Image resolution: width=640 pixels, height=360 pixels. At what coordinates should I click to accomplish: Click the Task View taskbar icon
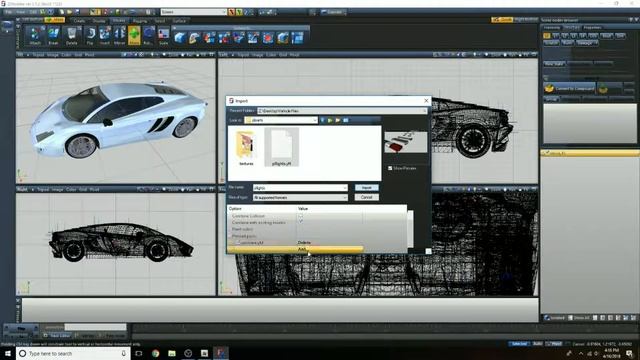(139, 353)
